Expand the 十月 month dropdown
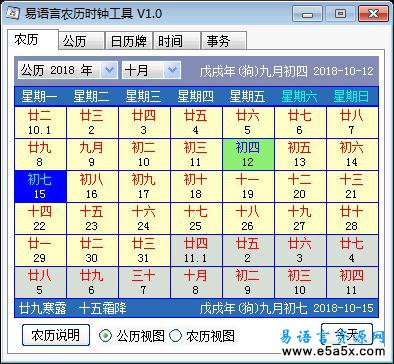This screenshot has width=394, height=364. coord(172,70)
